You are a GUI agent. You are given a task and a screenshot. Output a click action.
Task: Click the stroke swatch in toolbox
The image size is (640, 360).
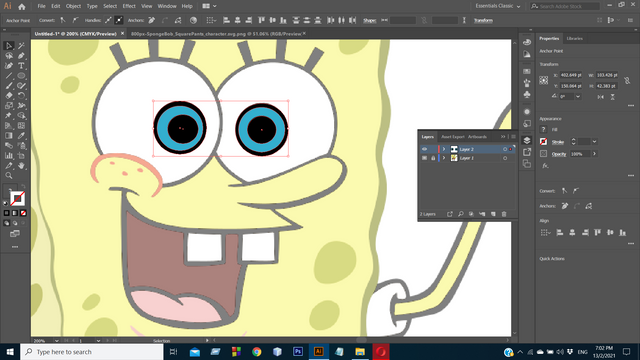tap(17, 199)
